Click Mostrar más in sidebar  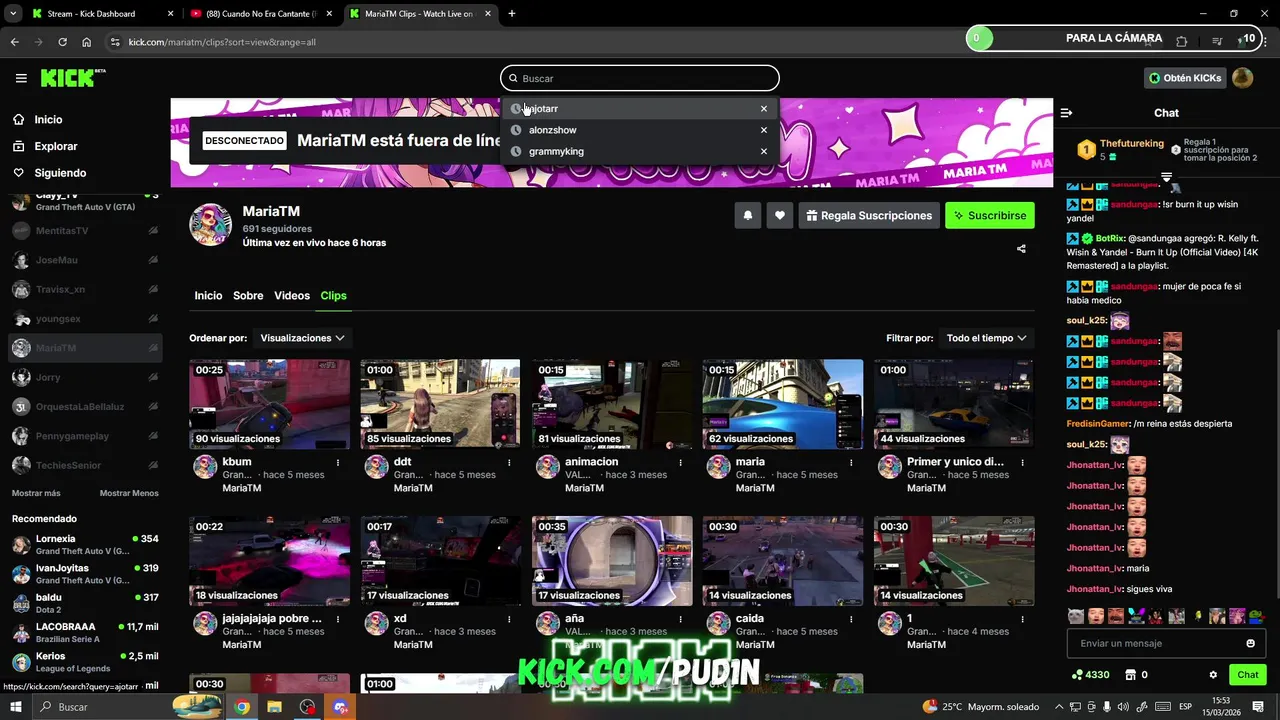click(36, 493)
